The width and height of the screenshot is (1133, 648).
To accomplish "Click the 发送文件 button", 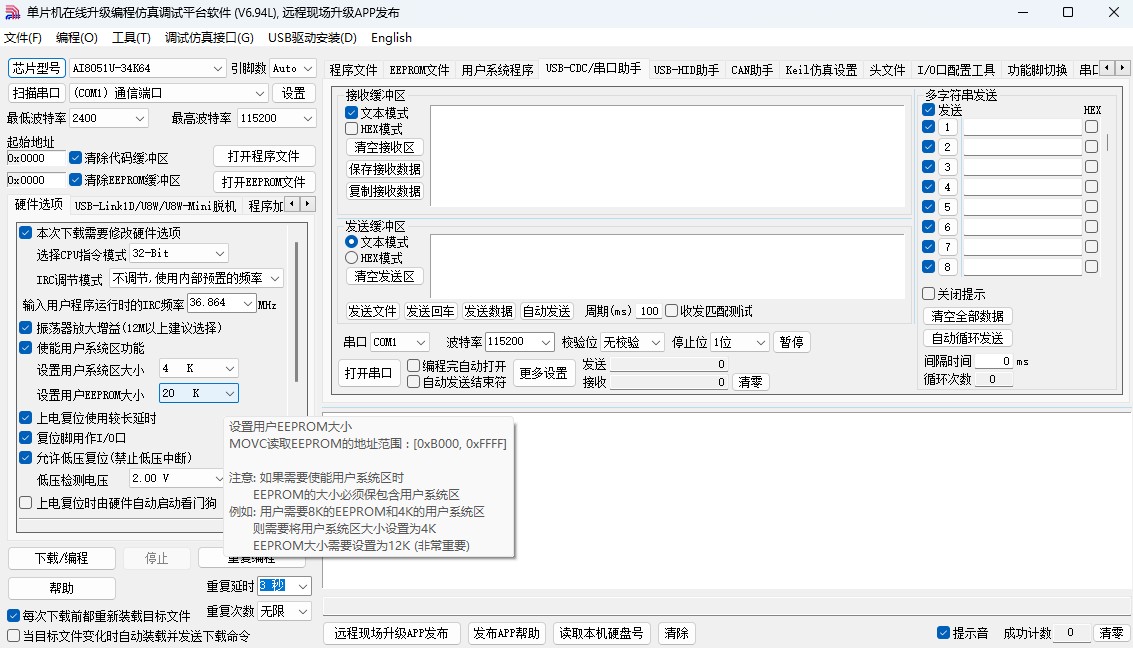I will pyautogui.click(x=372, y=311).
